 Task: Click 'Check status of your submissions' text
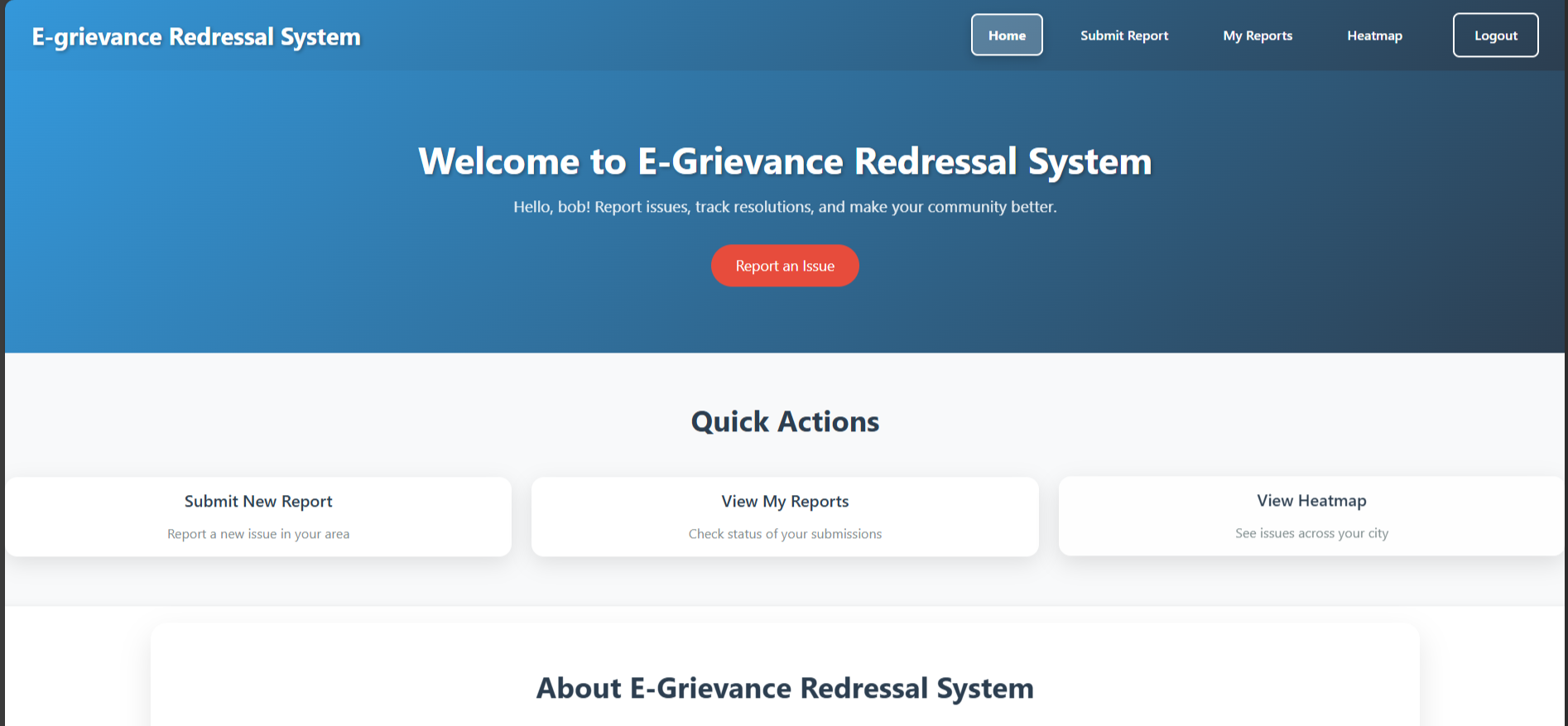tap(785, 534)
